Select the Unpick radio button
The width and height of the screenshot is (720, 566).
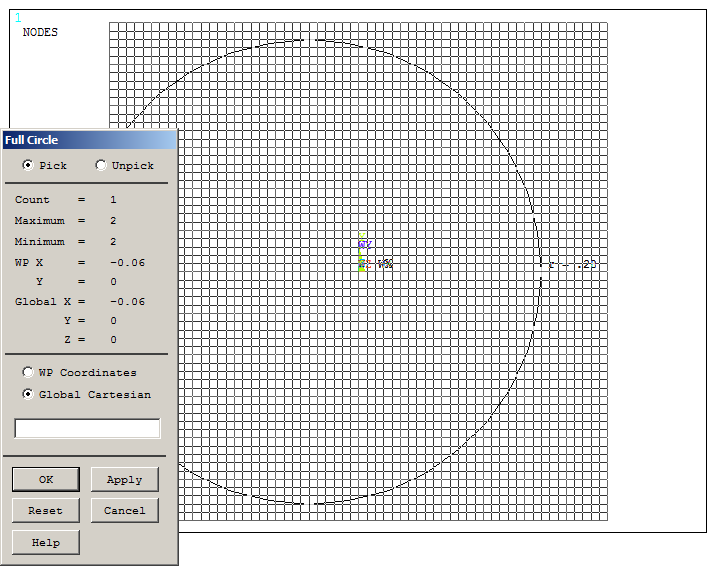tap(101, 165)
